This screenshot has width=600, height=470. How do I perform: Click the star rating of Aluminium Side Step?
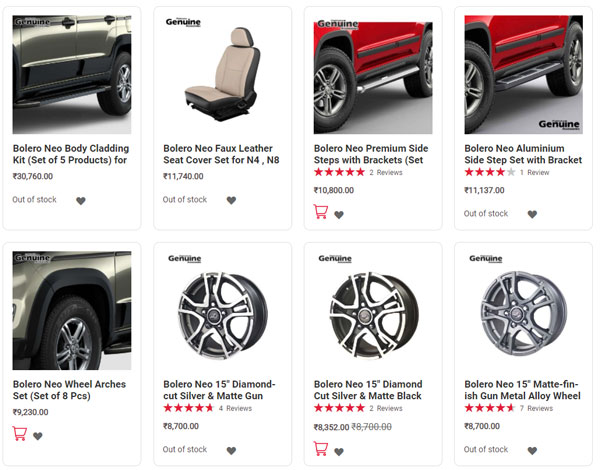pyautogui.click(x=489, y=172)
